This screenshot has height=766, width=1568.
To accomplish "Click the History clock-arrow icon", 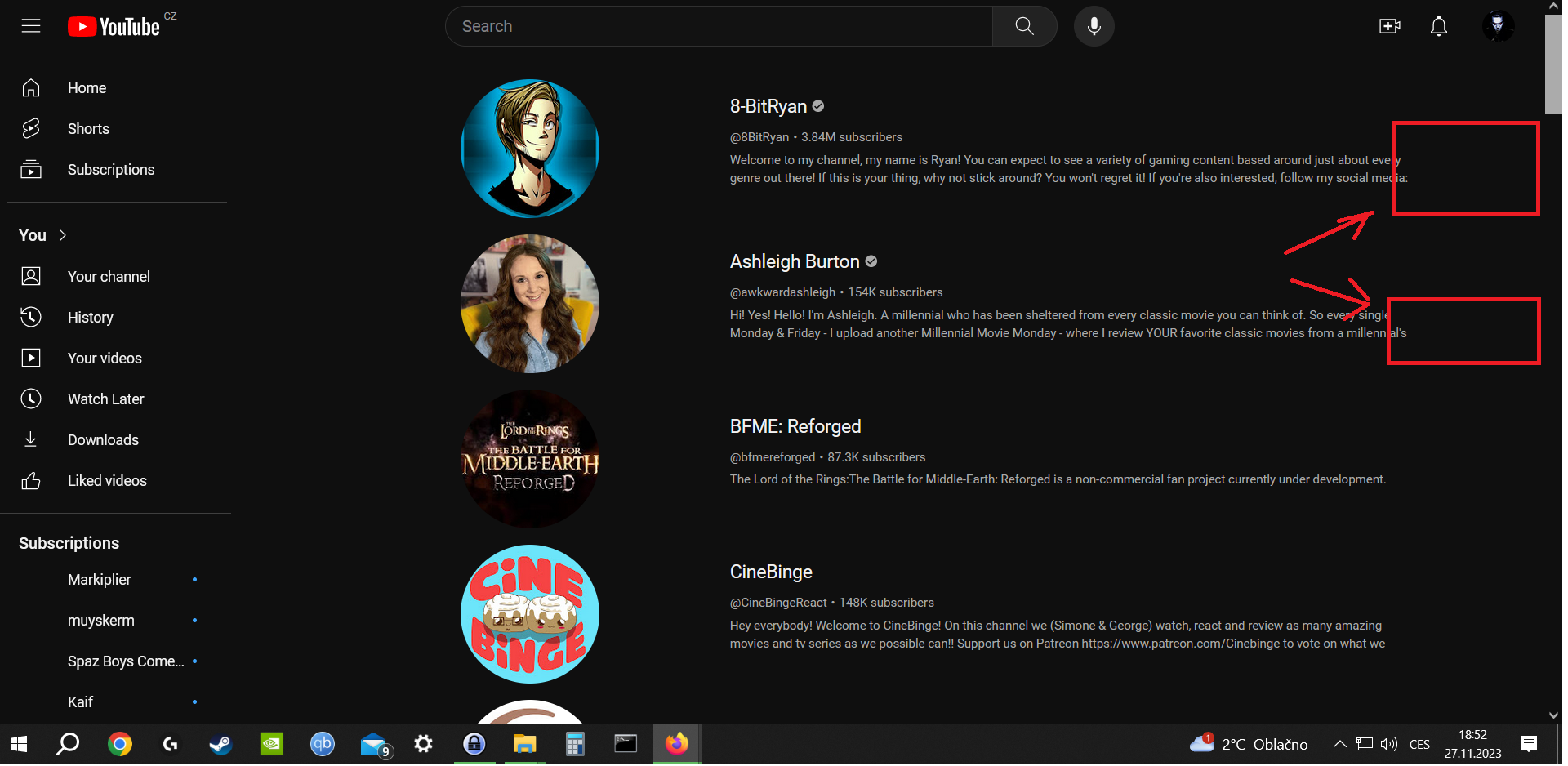I will coord(31,317).
